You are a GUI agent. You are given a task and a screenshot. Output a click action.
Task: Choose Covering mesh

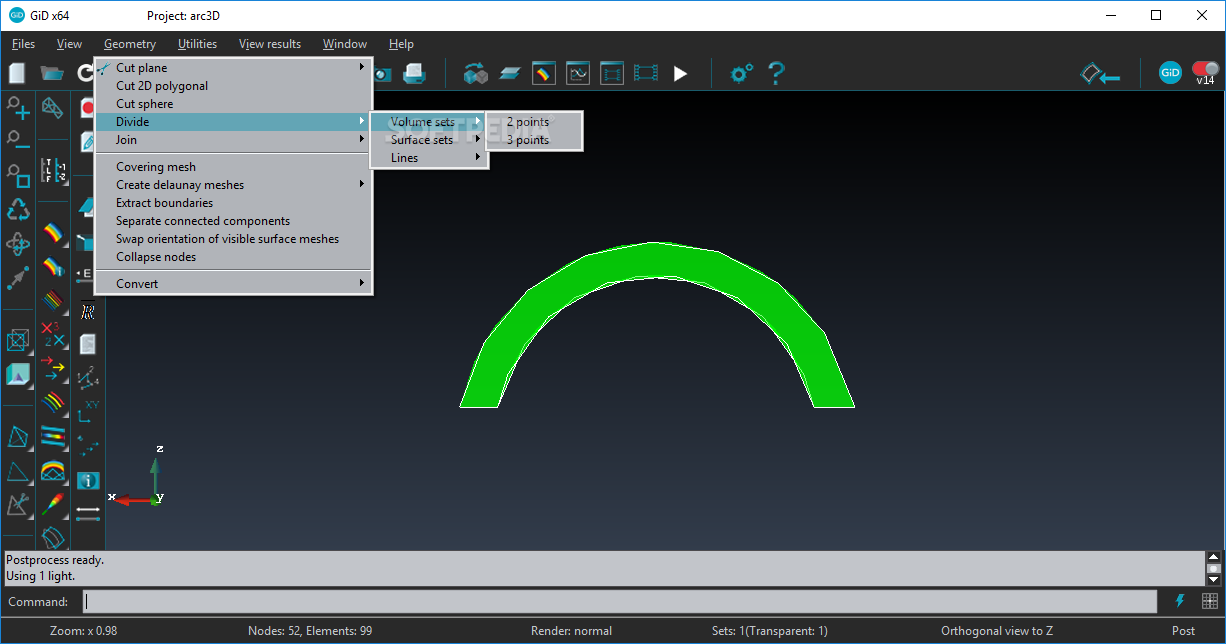pos(233,167)
